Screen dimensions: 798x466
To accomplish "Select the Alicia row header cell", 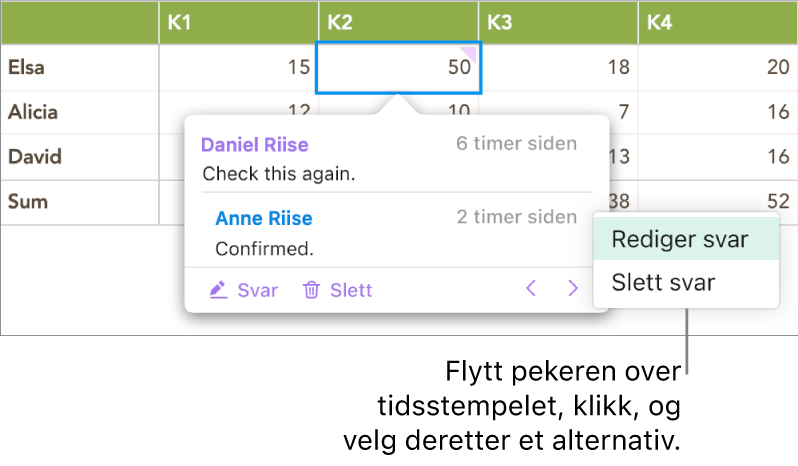I will click(79, 112).
